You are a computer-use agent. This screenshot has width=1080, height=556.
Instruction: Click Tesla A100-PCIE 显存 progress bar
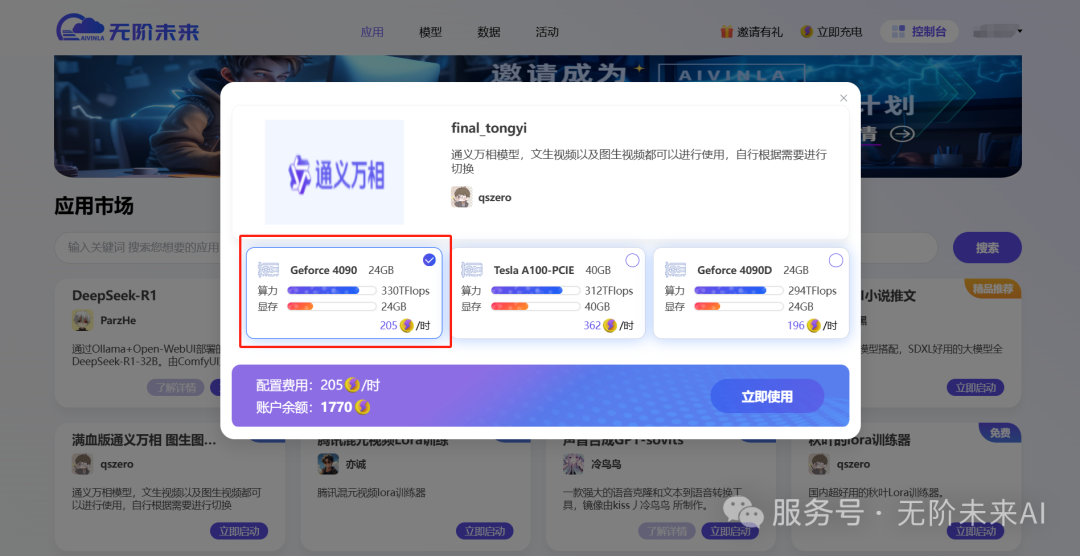click(535, 307)
